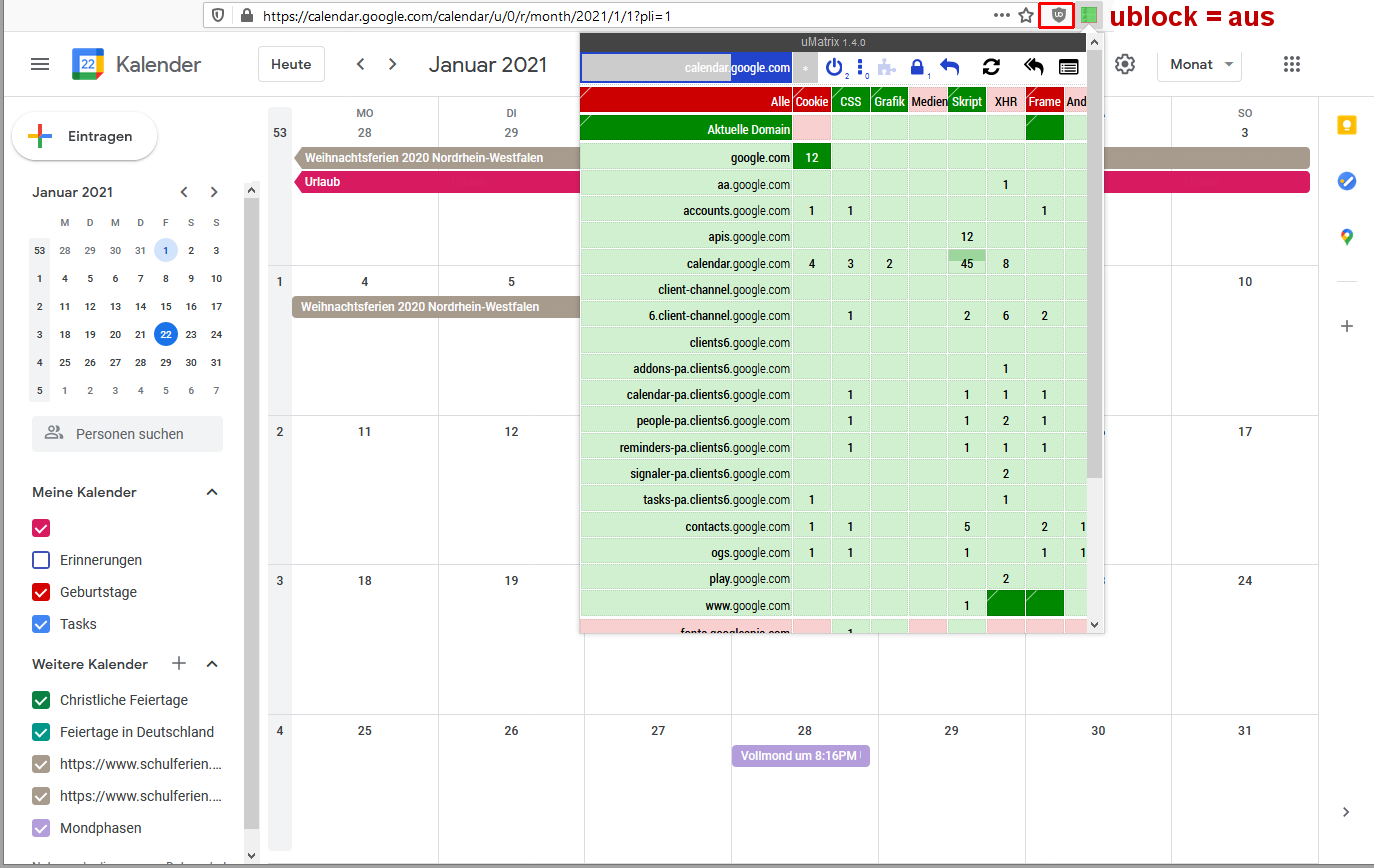Click the uBlock Origin toolbar icon

pyautogui.click(x=1057, y=15)
